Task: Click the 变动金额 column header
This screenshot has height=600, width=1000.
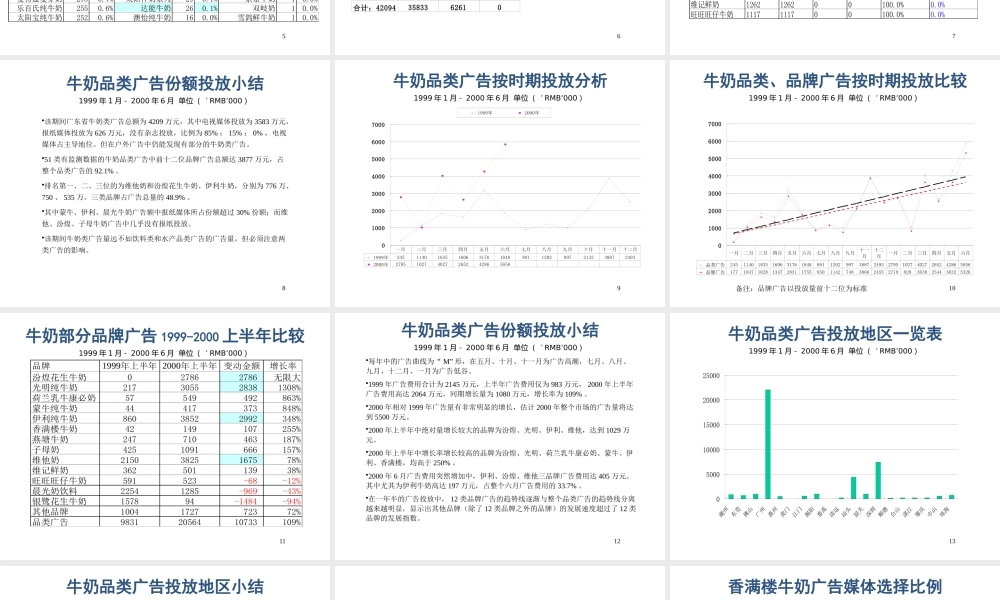Action: click(242, 366)
